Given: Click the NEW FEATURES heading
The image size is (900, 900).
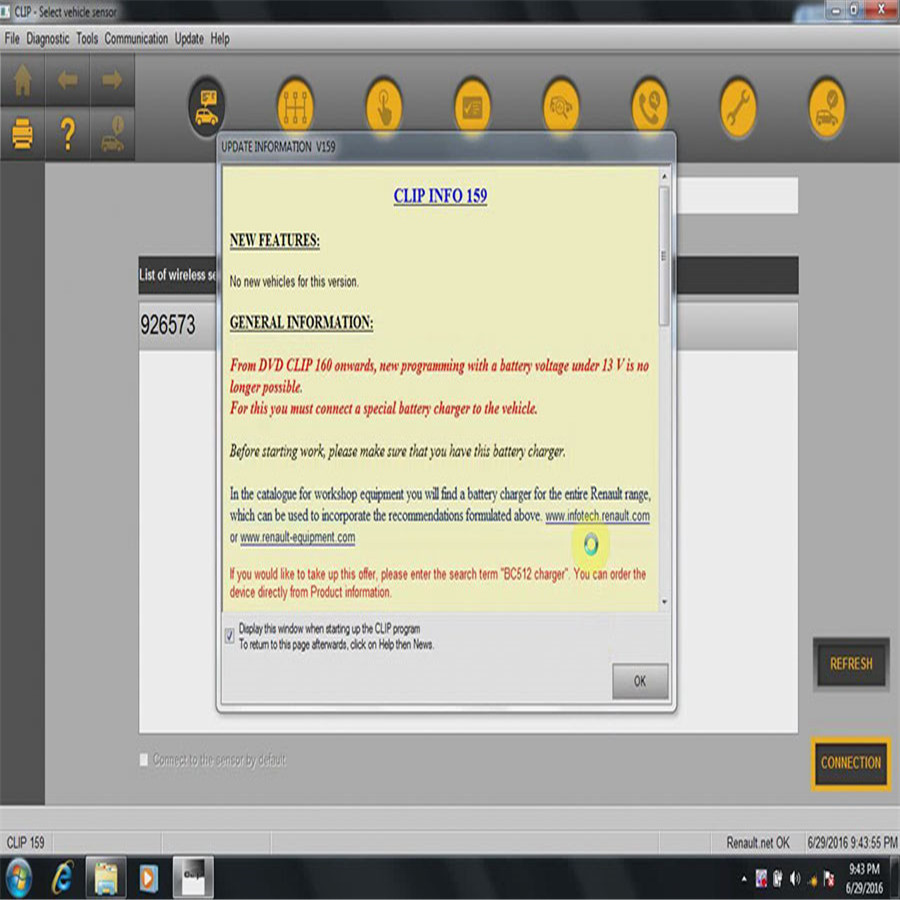Looking at the screenshot, I should pyautogui.click(x=274, y=240).
